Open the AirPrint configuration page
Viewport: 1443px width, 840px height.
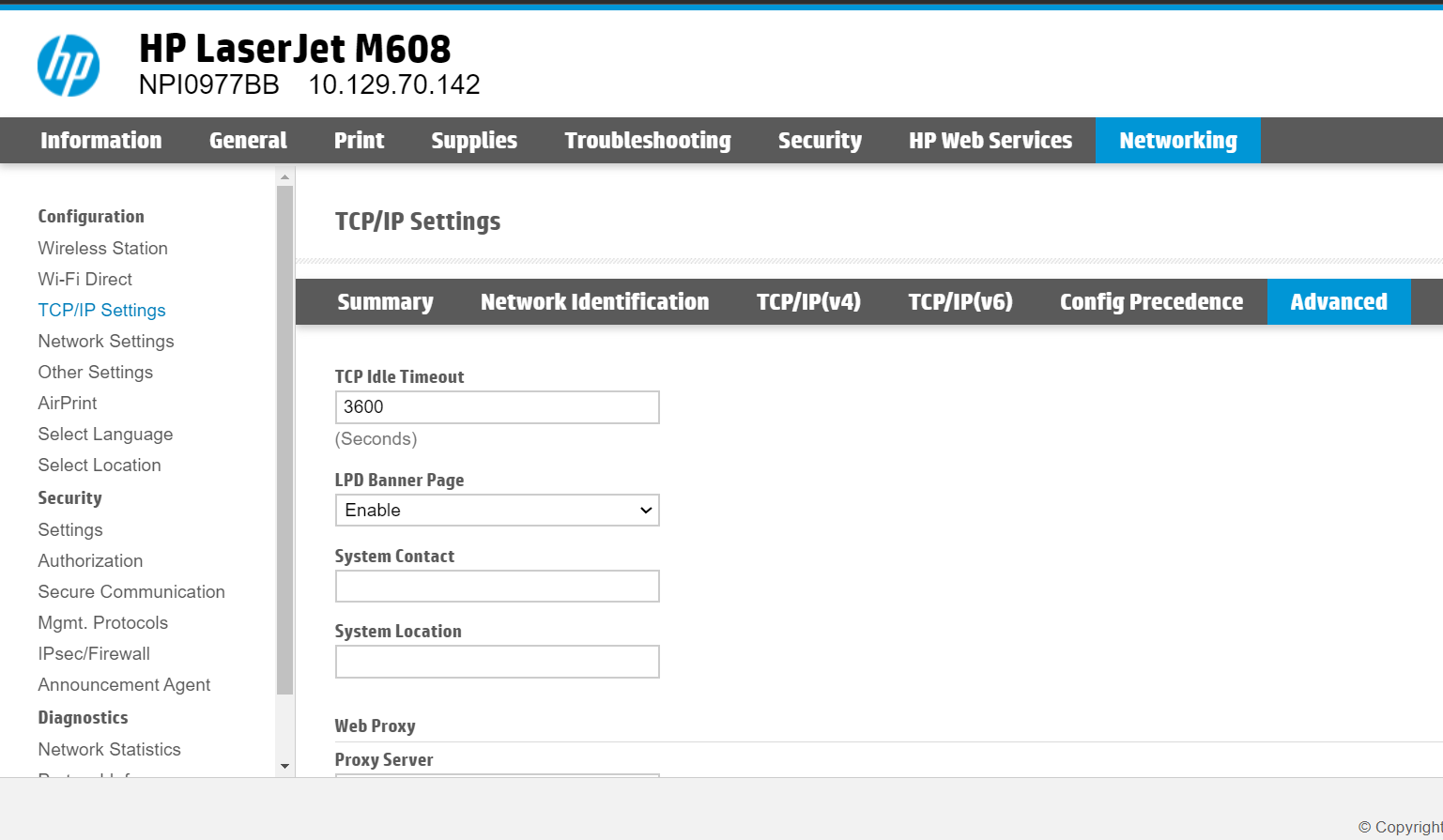coord(67,403)
